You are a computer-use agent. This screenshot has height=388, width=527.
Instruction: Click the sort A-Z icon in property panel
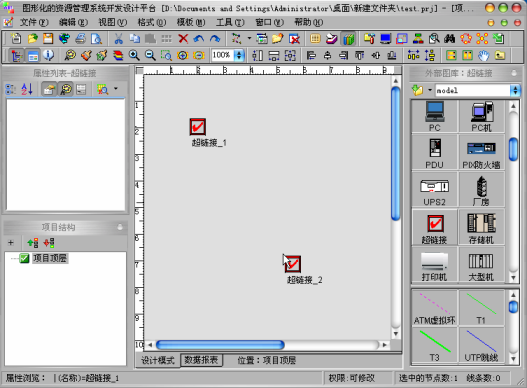27,89
